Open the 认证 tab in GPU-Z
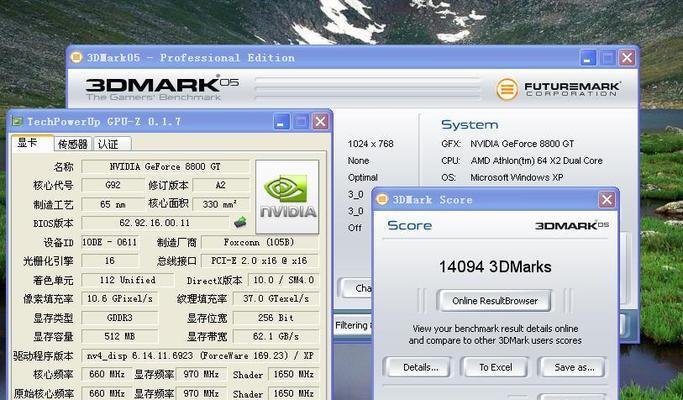This screenshot has width=683, height=400. 111,144
